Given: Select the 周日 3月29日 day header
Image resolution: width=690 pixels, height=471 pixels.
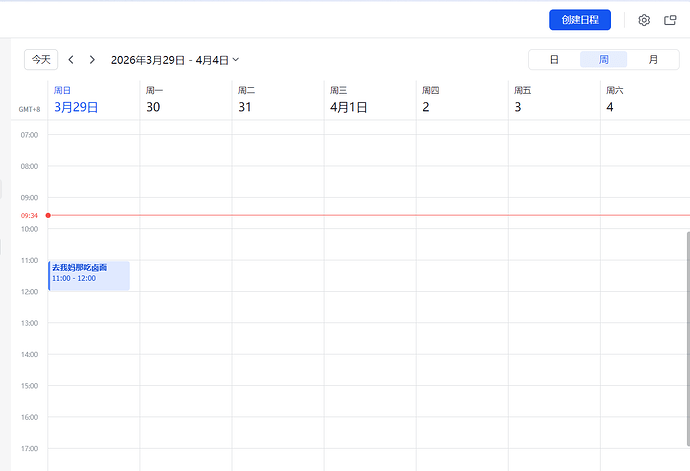Looking at the screenshot, I should click(x=76, y=100).
